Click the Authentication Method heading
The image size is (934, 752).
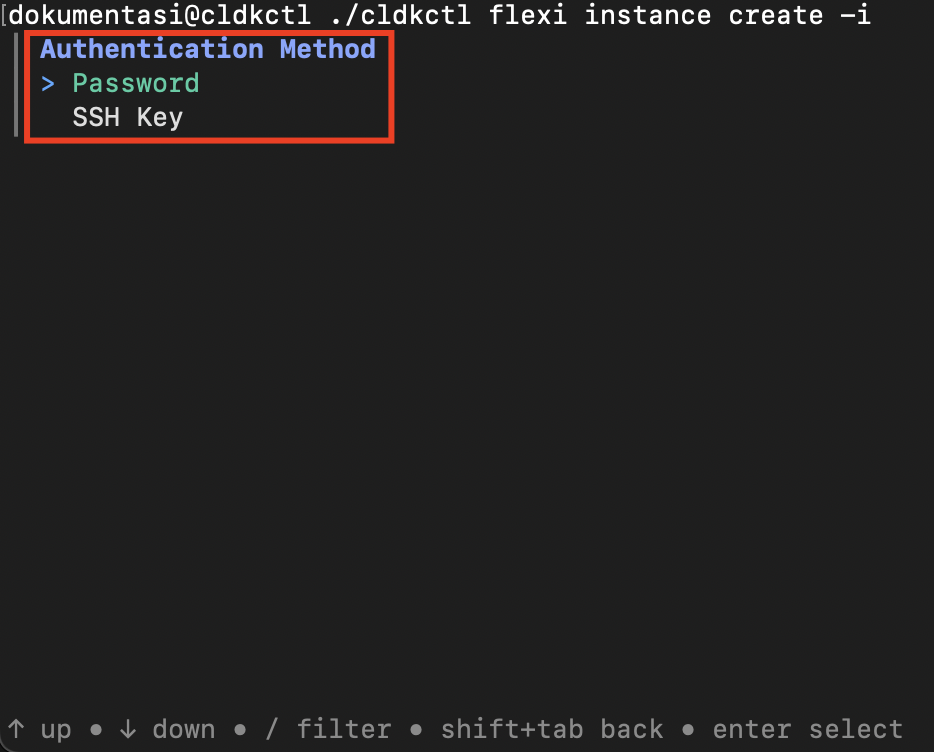pos(208,49)
